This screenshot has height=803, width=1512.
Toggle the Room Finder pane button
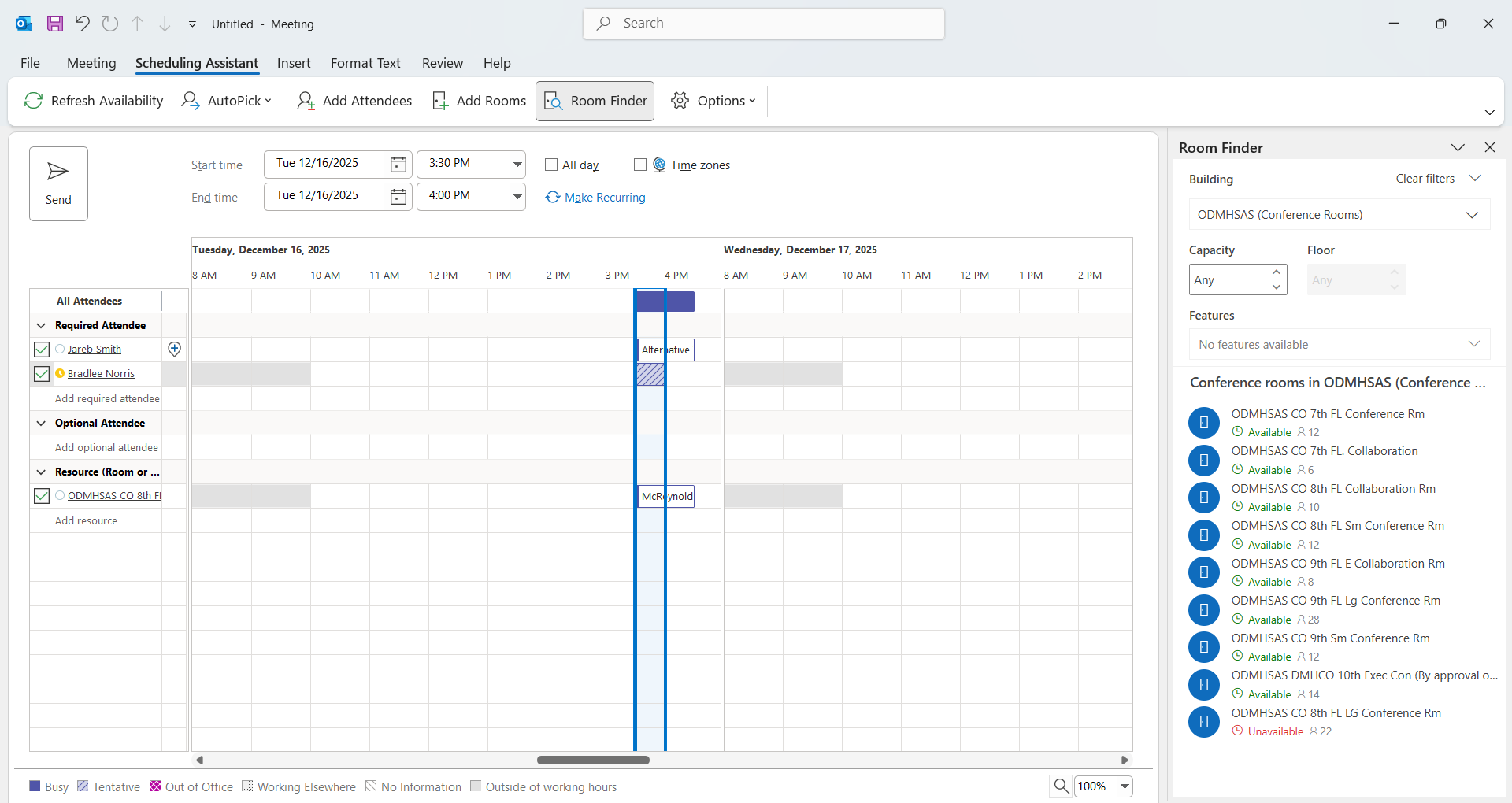[x=595, y=101]
